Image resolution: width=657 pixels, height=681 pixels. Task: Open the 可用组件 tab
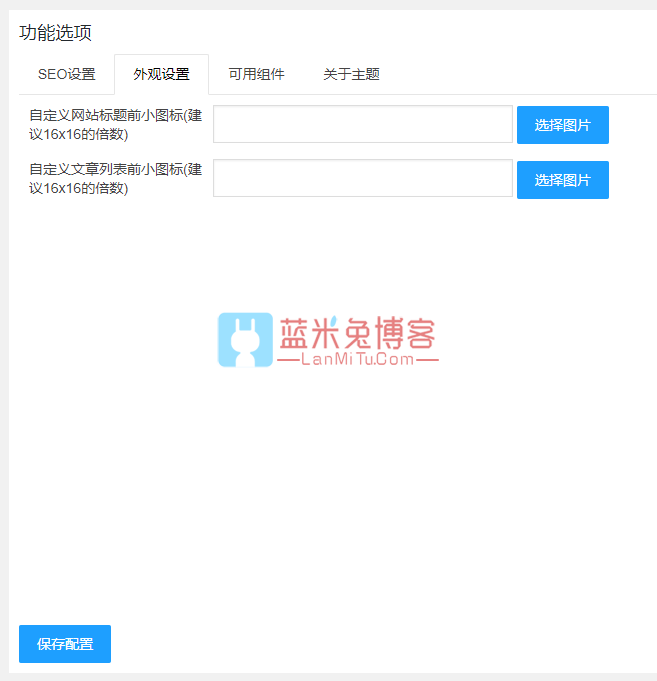[x=257, y=74]
